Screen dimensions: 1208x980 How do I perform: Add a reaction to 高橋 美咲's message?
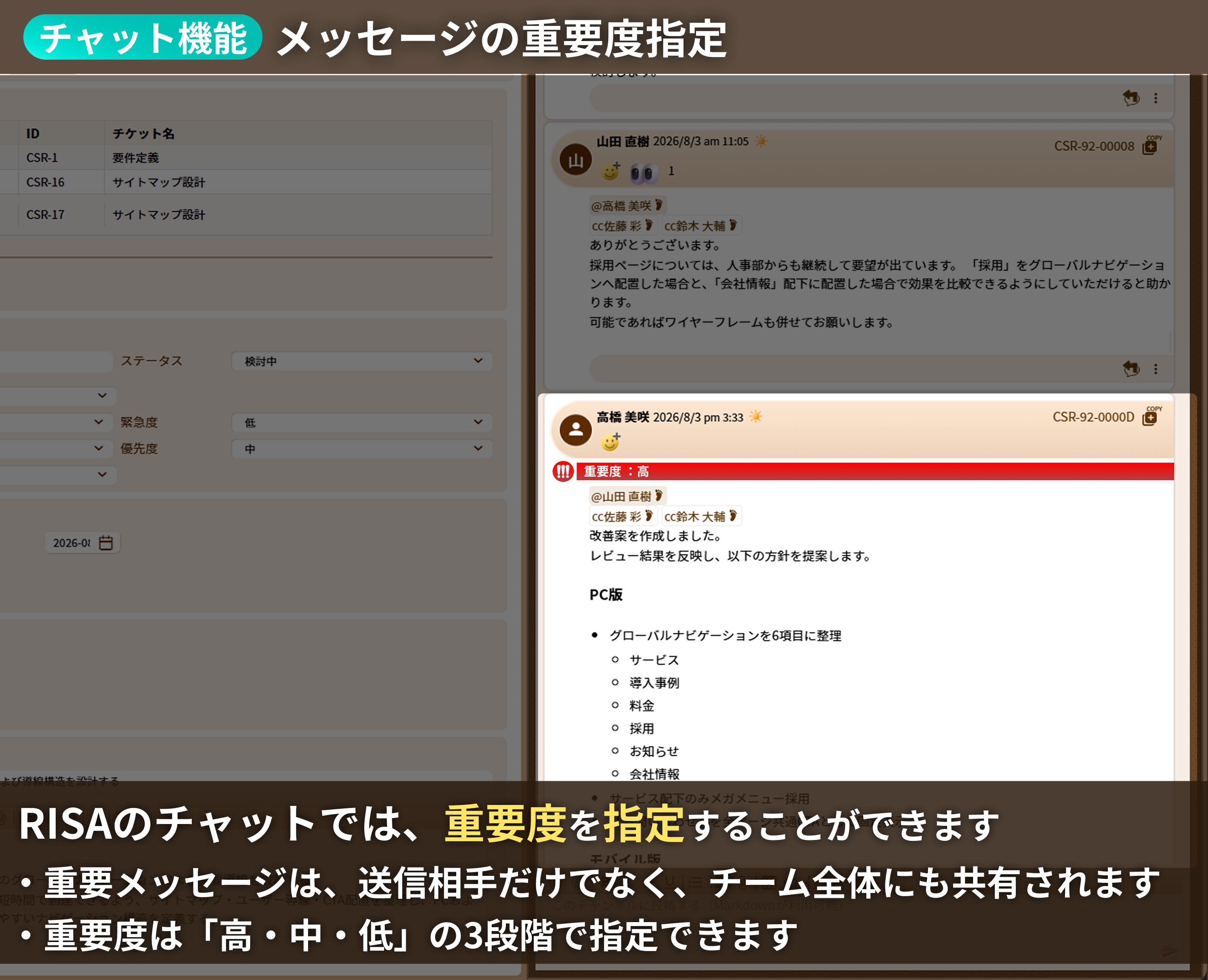pos(611,442)
